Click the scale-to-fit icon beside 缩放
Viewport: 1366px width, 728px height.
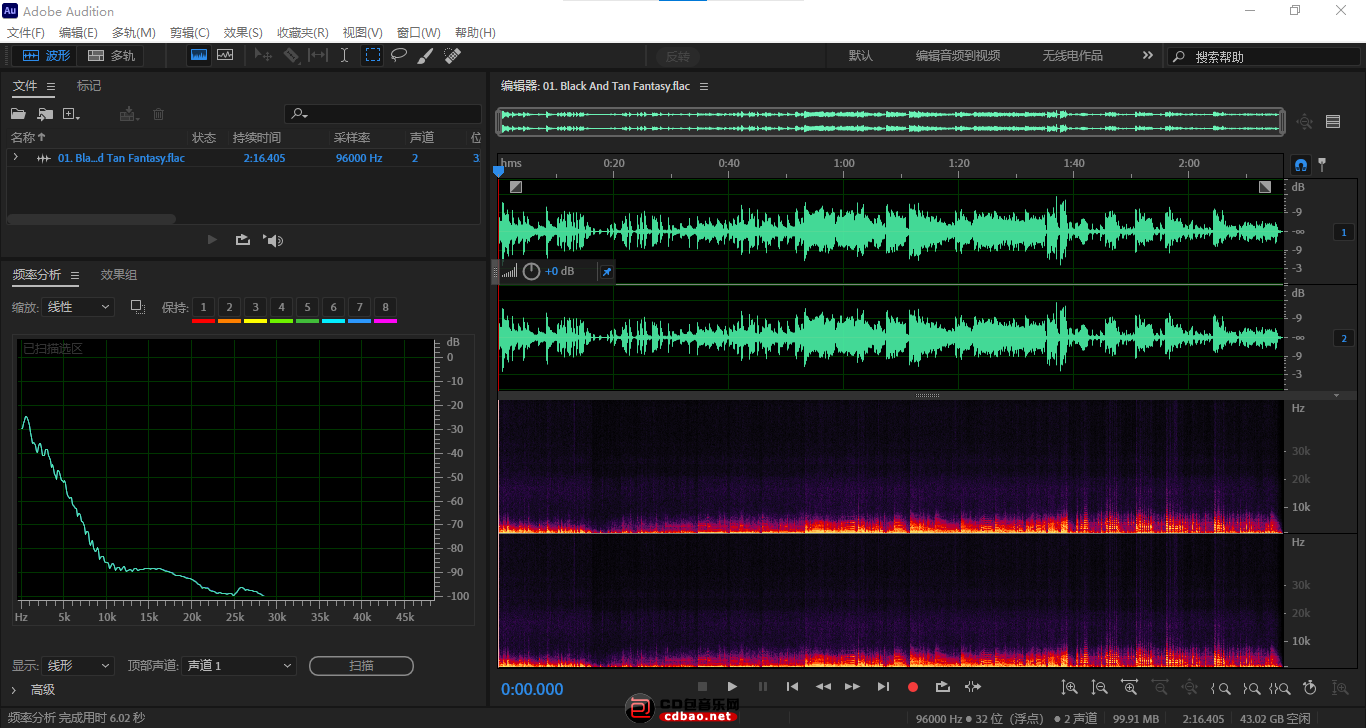coord(138,307)
